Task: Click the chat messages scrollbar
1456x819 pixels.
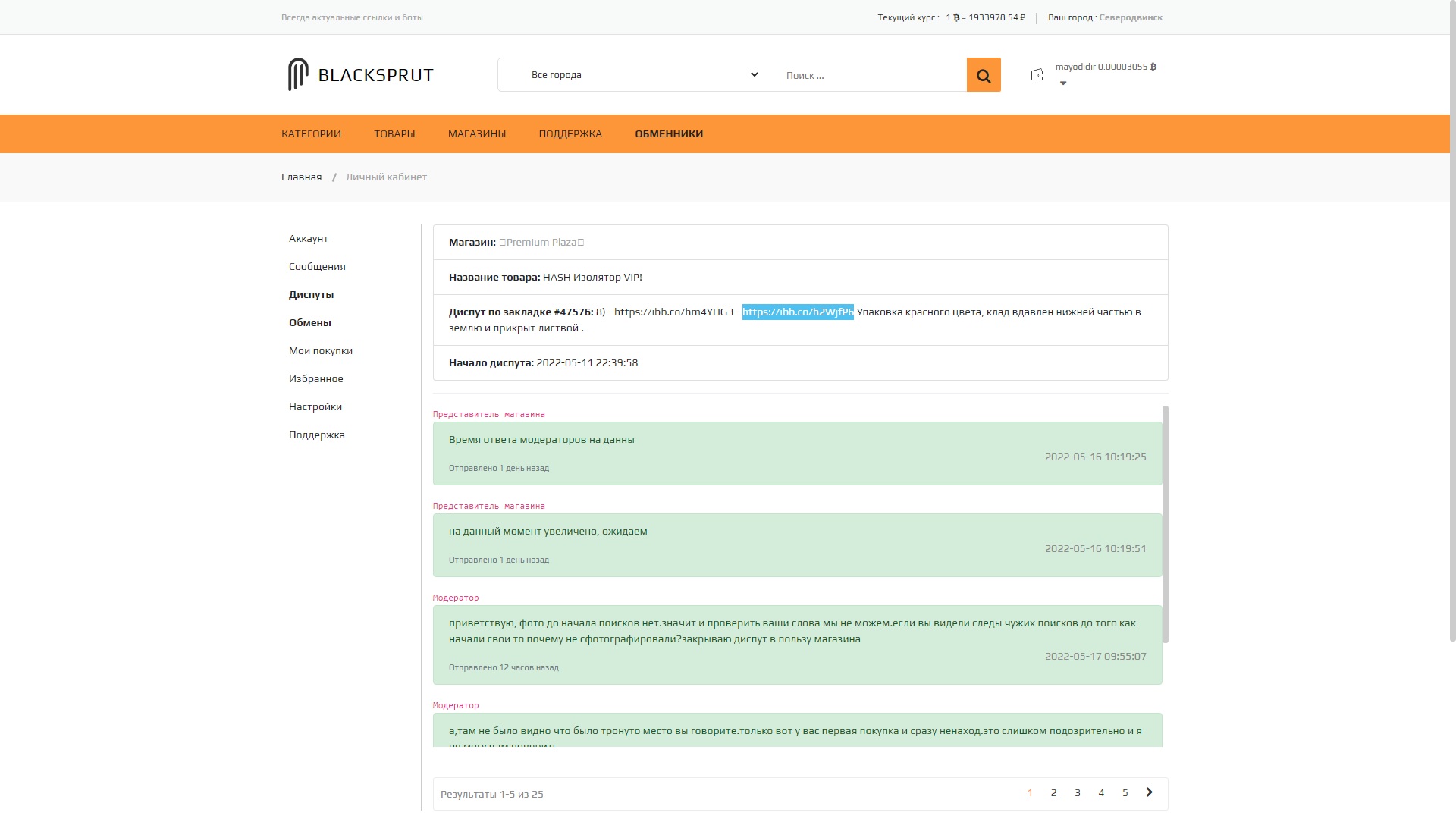Action: point(1166,524)
